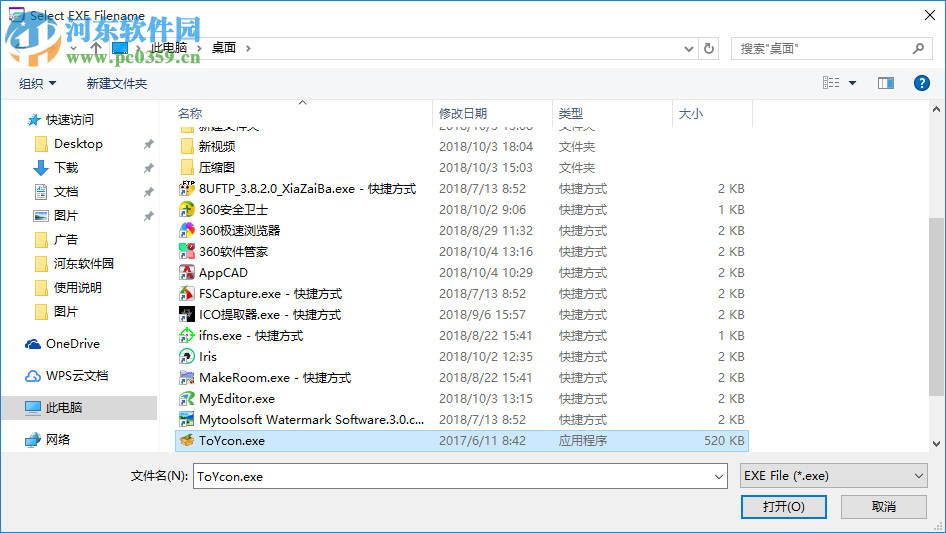
Task: Select the MyEditor.exe icon
Action: click(187, 398)
